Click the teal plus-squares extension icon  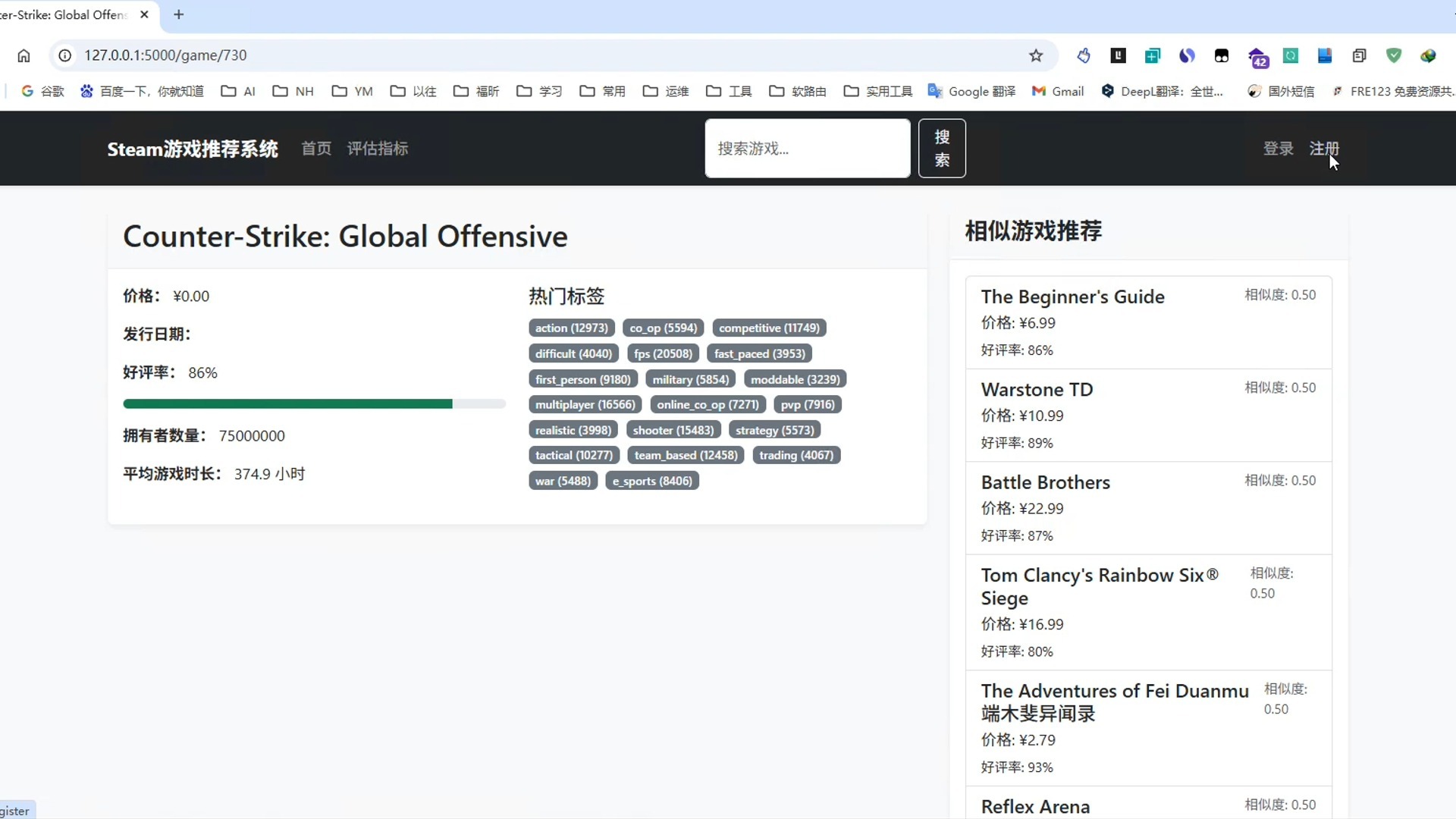1153,55
